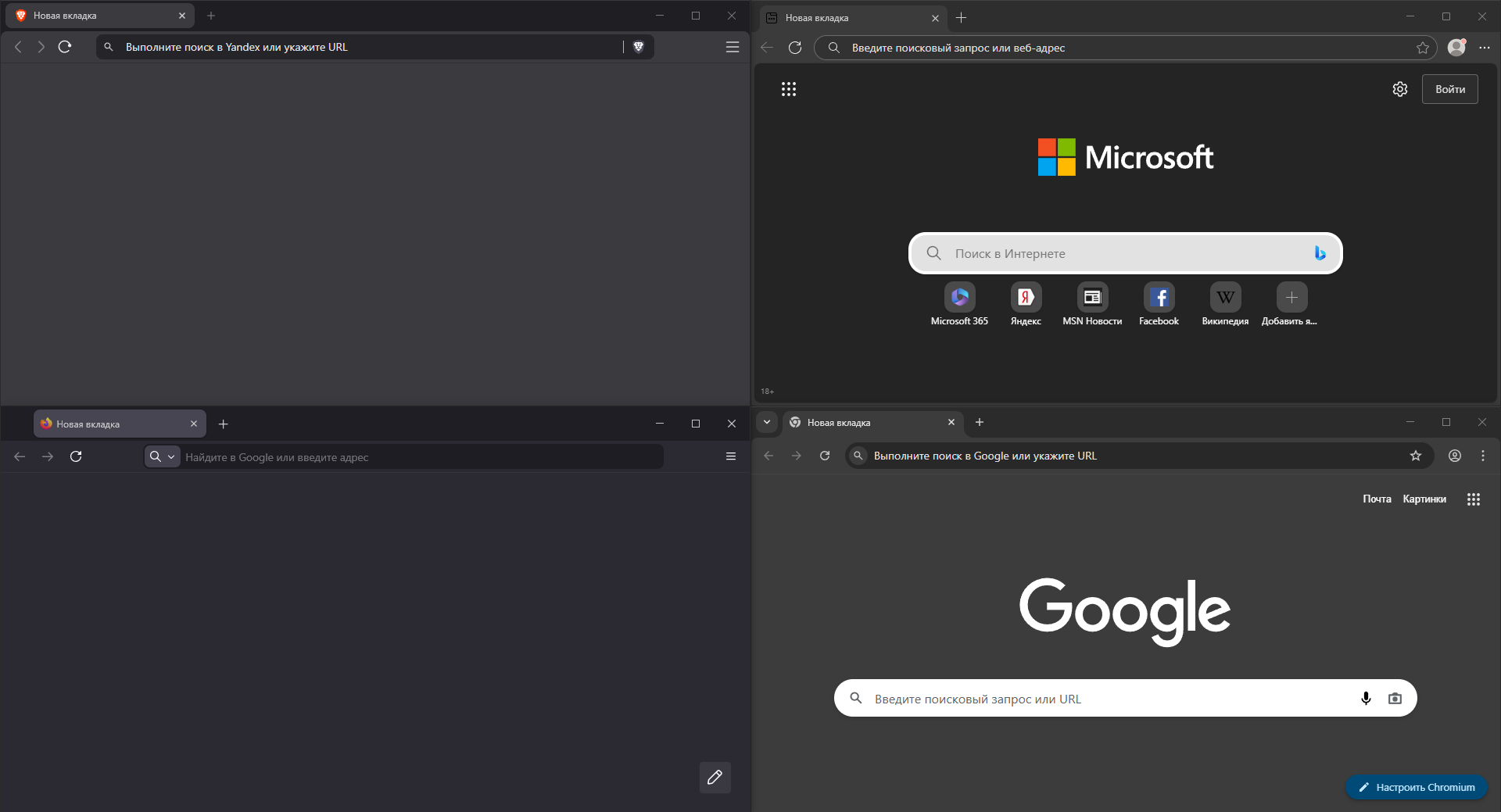This screenshot has width=1501, height=812.
Task: Open Firefox's hamburger application menu
Action: tap(731, 456)
